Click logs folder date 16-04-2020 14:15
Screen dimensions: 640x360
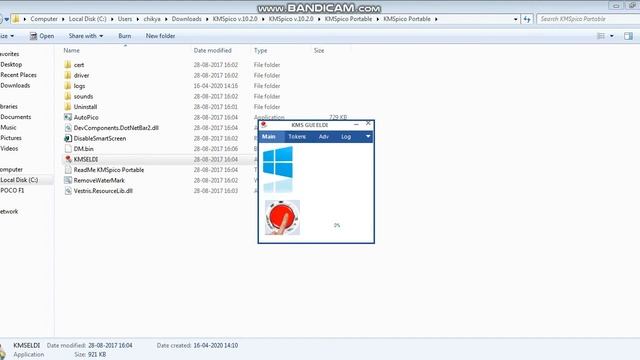[216, 86]
